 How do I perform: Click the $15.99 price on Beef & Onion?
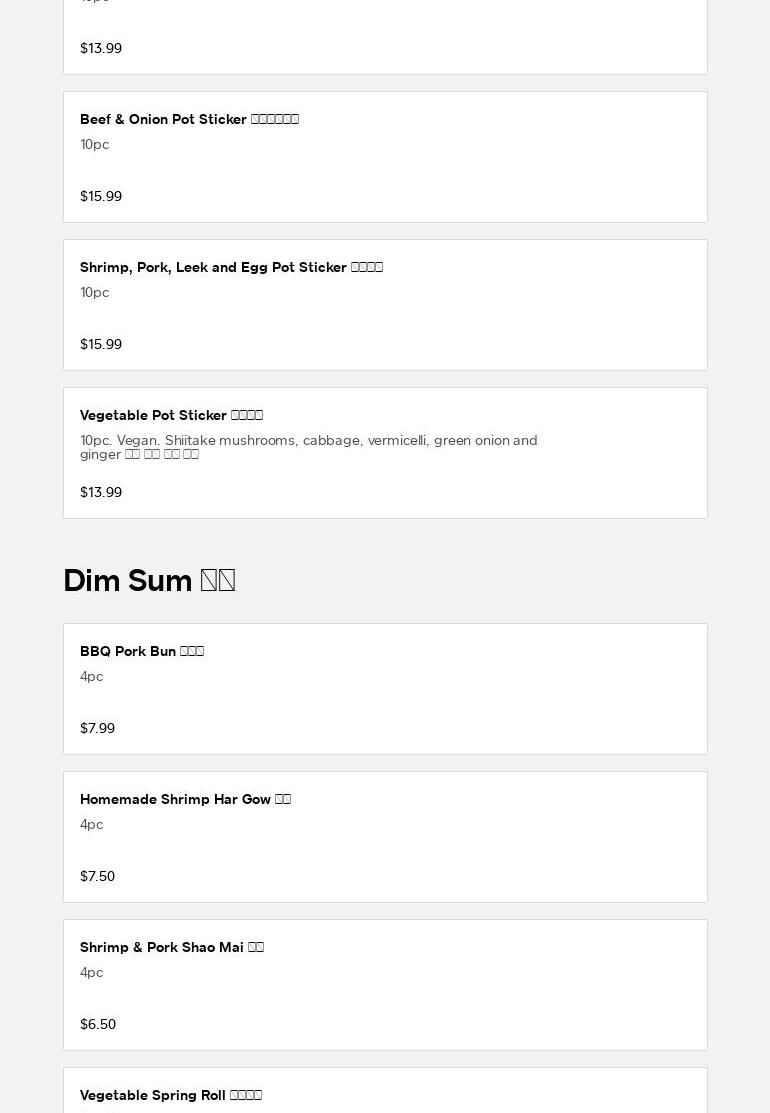(101, 196)
